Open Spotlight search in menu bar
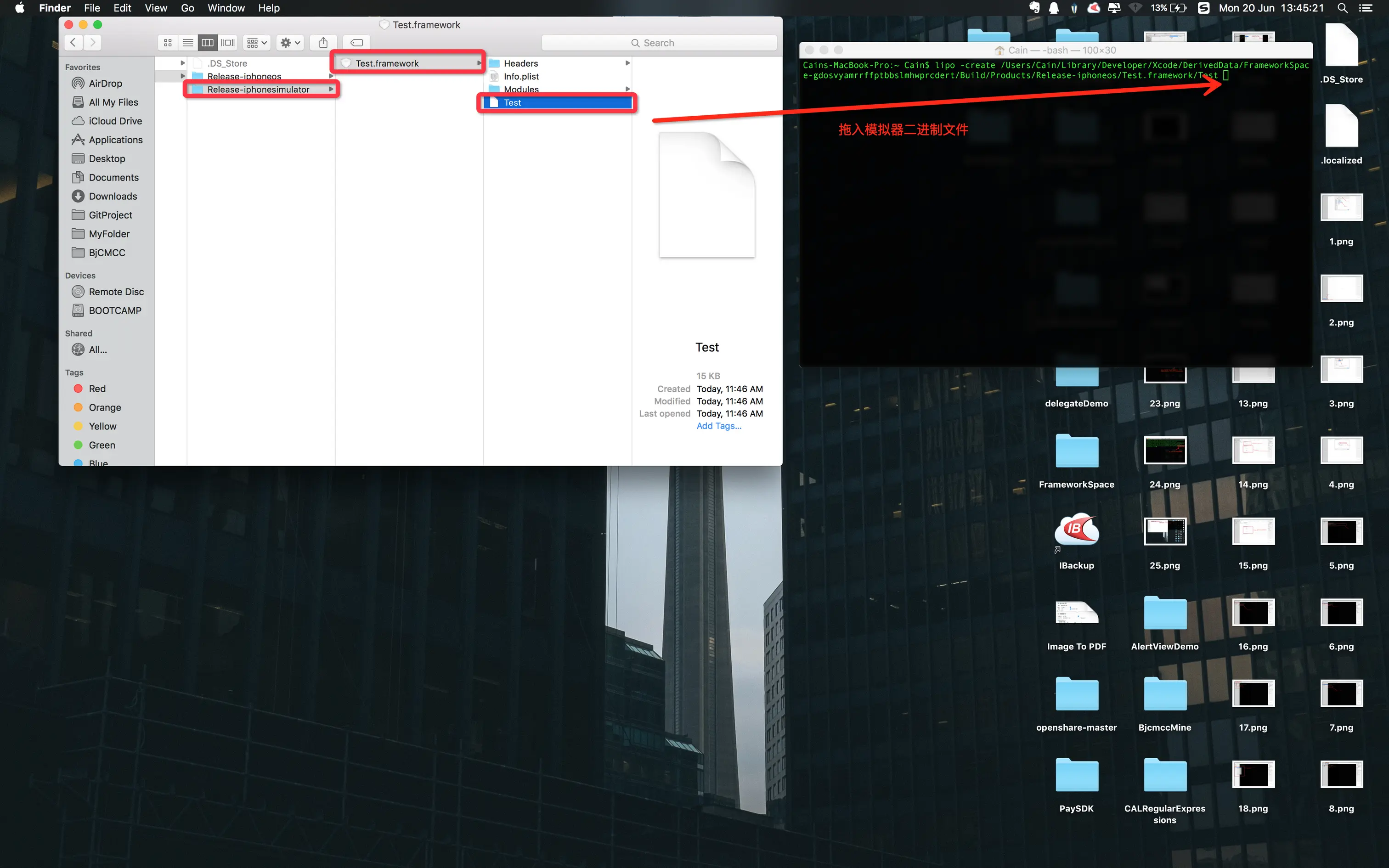The width and height of the screenshot is (1389, 868). pos(1343,8)
